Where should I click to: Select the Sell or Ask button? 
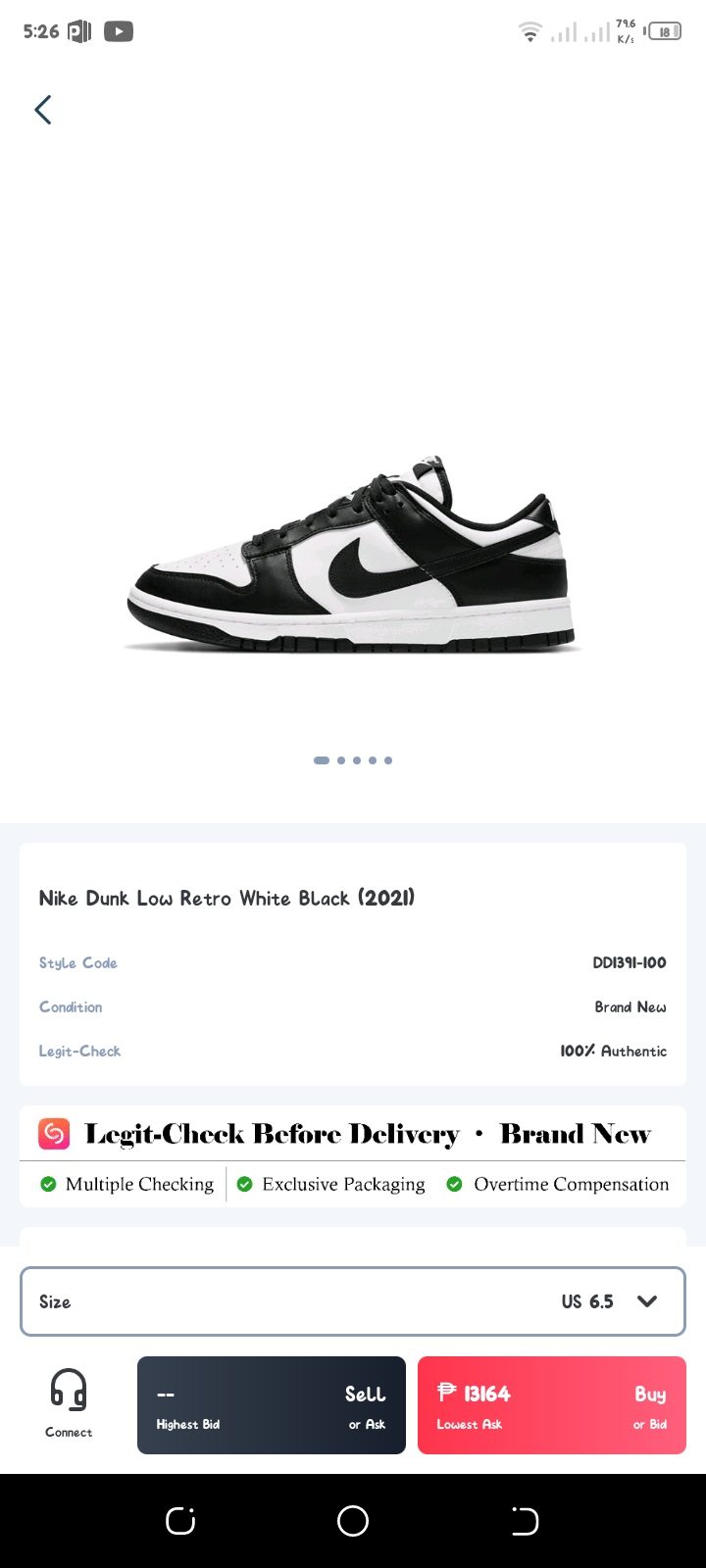(272, 1405)
